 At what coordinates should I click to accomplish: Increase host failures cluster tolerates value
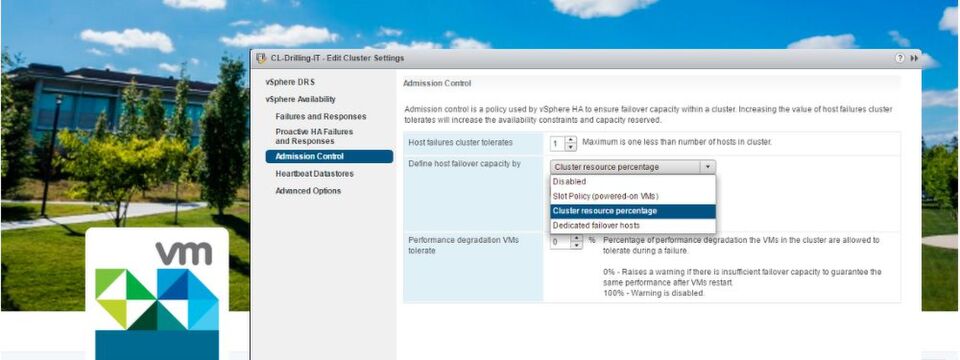click(571, 140)
